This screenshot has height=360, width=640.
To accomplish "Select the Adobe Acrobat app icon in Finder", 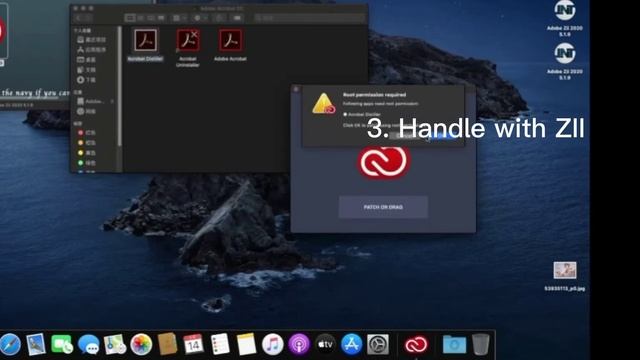I will coord(230,40).
